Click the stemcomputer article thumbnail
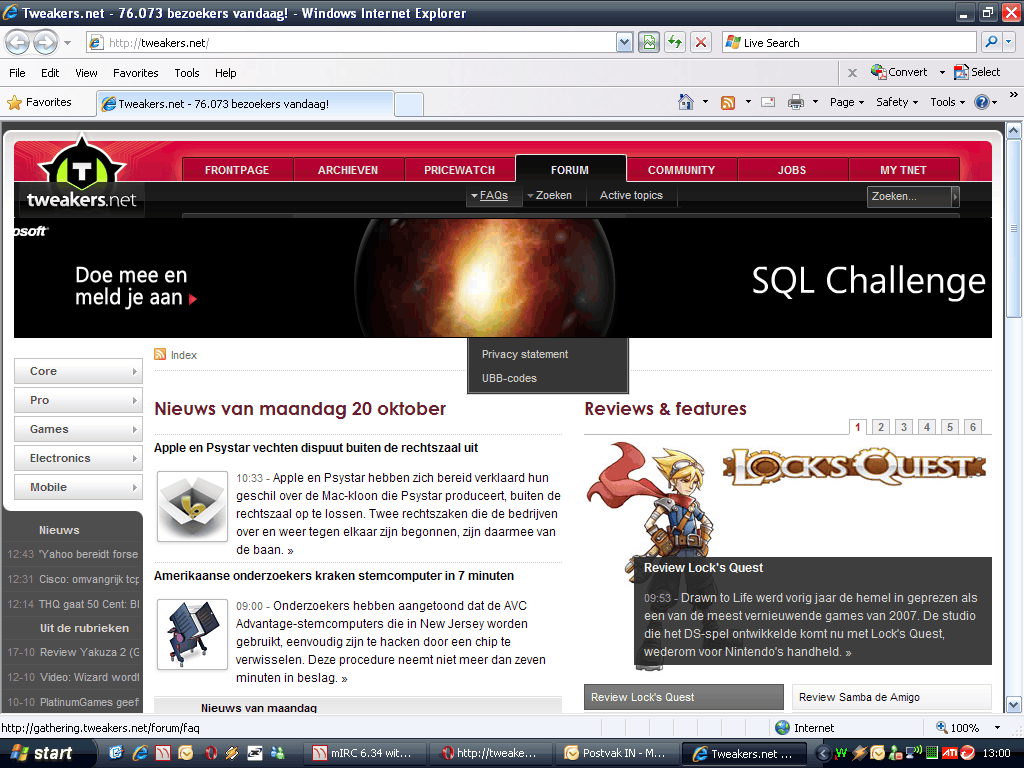This screenshot has width=1024, height=768. tap(193, 635)
